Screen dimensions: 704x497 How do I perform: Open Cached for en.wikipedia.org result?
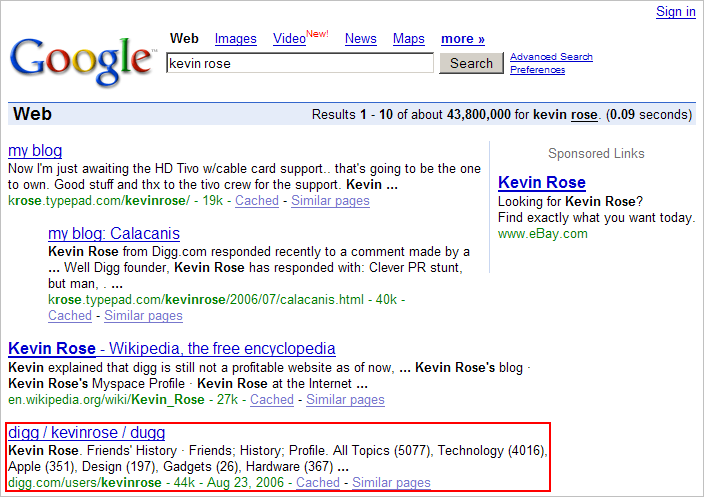pyautogui.click(x=272, y=400)
